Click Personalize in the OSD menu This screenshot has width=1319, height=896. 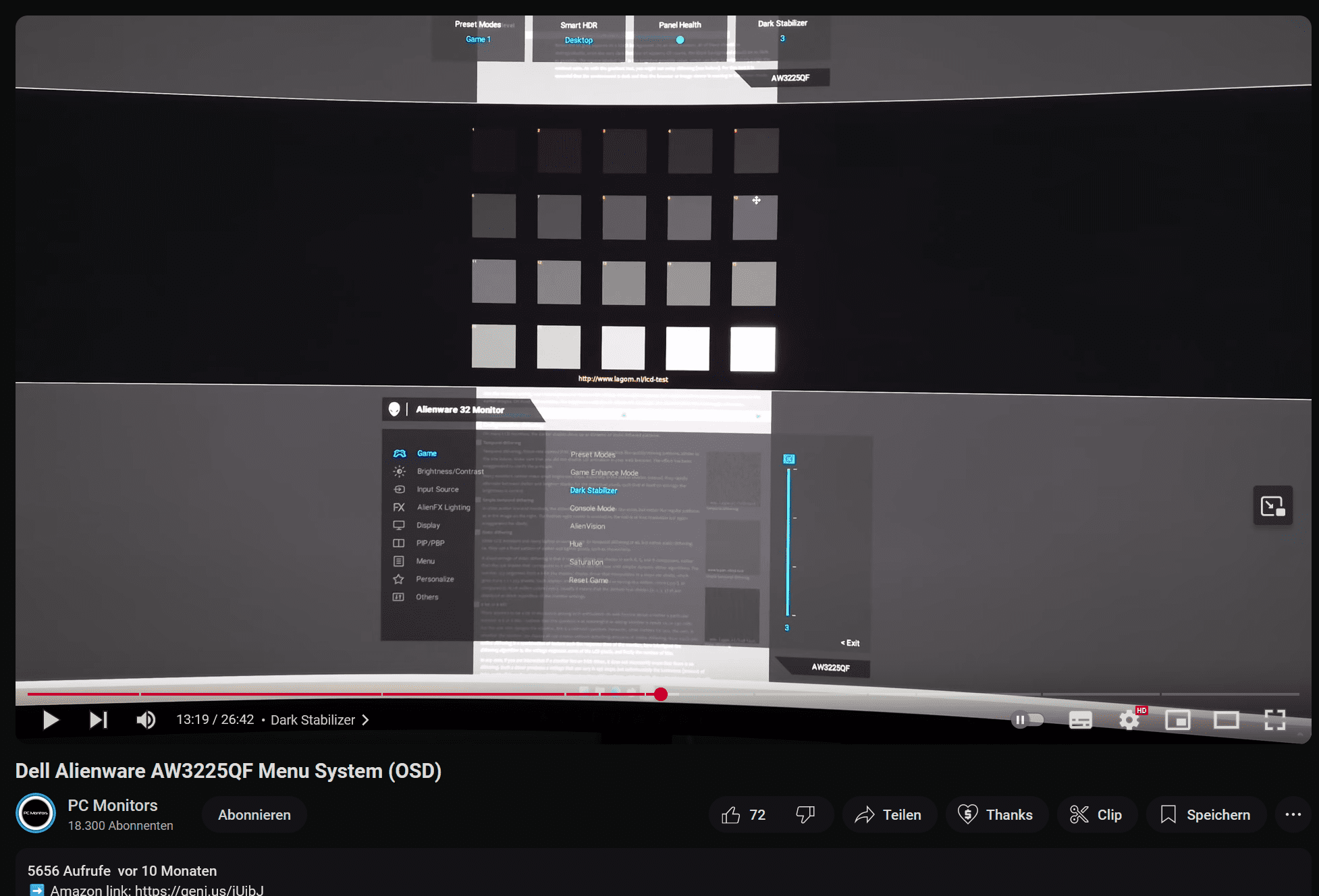[x=435, y=579]
